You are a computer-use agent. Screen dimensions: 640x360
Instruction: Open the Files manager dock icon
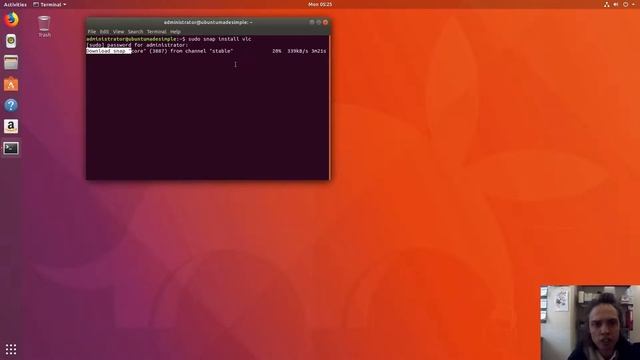point(11,62)
